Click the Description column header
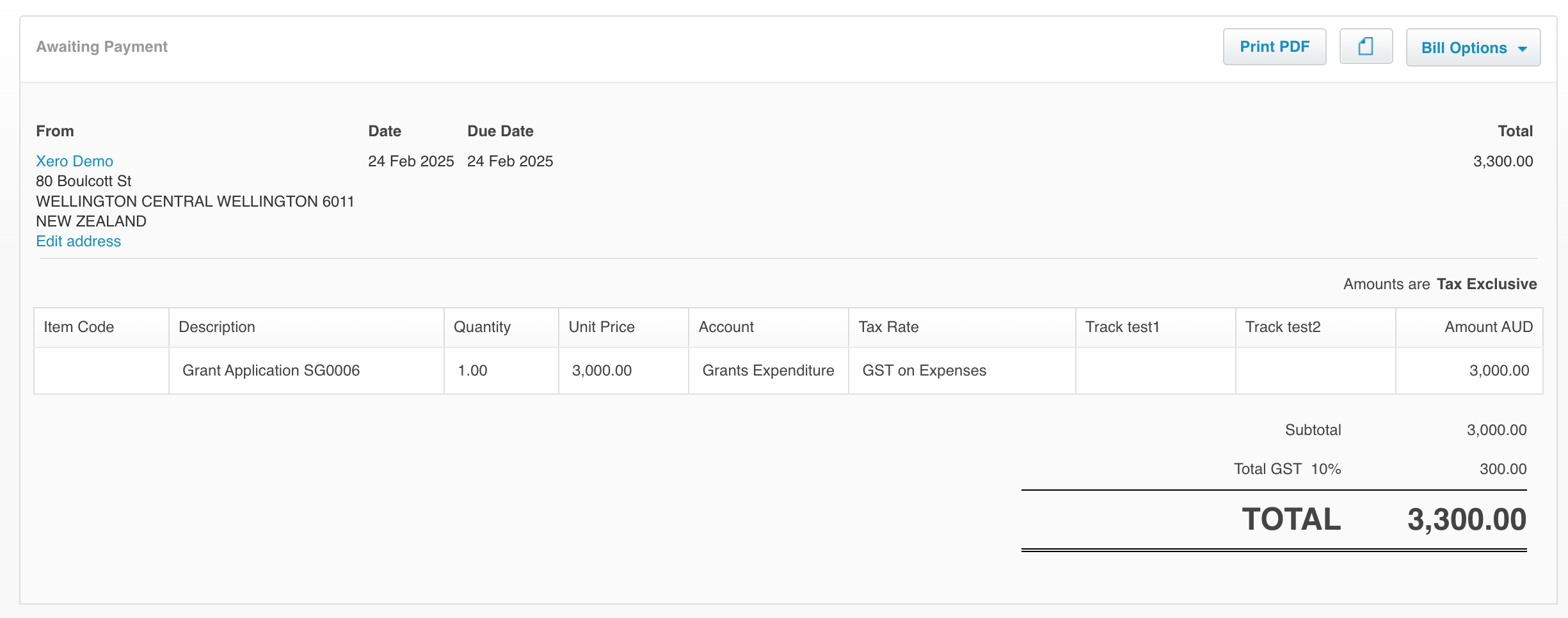Viewport: 1568px width, 618px height. tap(216, 327)
